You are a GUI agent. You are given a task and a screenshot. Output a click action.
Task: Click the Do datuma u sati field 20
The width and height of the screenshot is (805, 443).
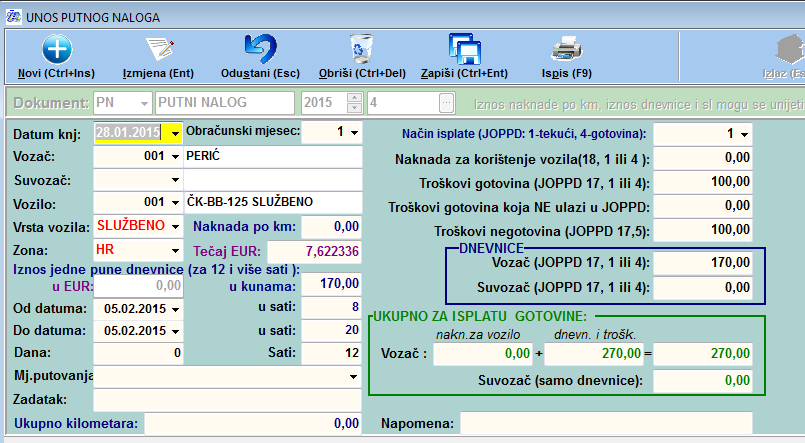point(331,330)
